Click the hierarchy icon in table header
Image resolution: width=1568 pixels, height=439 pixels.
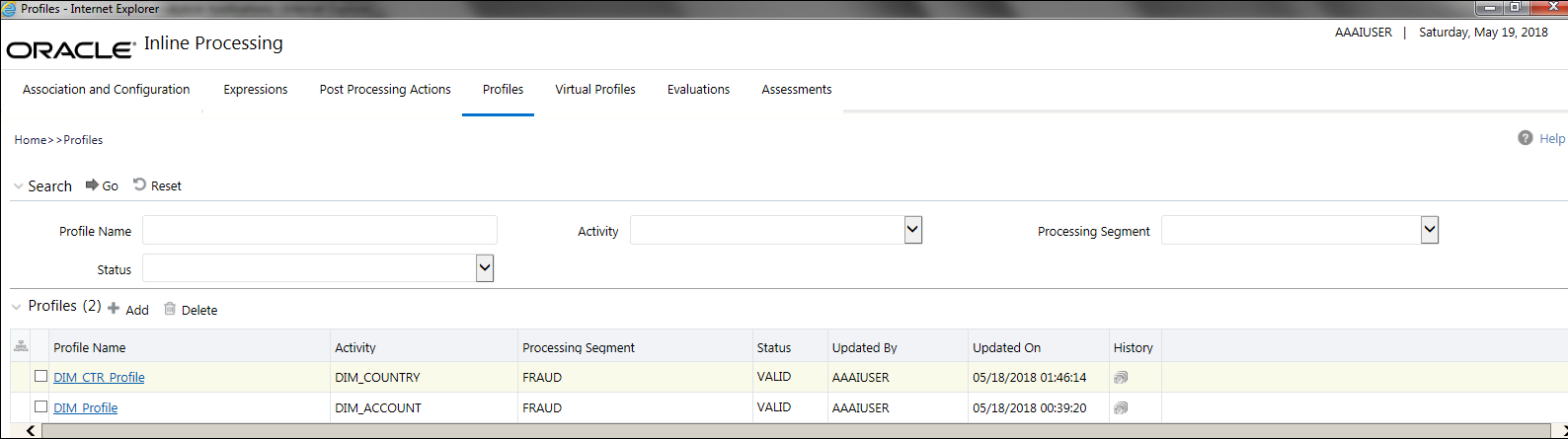pos(21,346)
